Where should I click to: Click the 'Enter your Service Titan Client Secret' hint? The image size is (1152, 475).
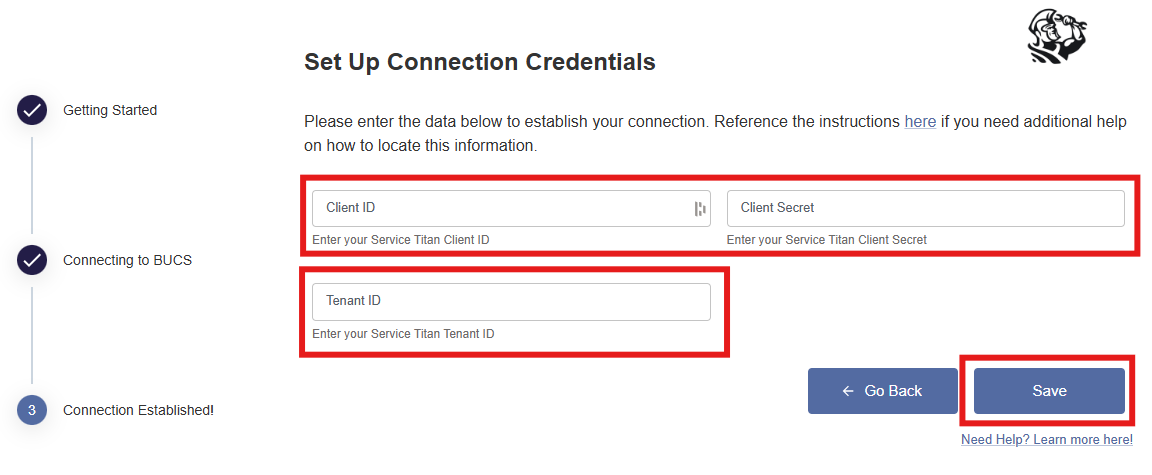[827, 240]
